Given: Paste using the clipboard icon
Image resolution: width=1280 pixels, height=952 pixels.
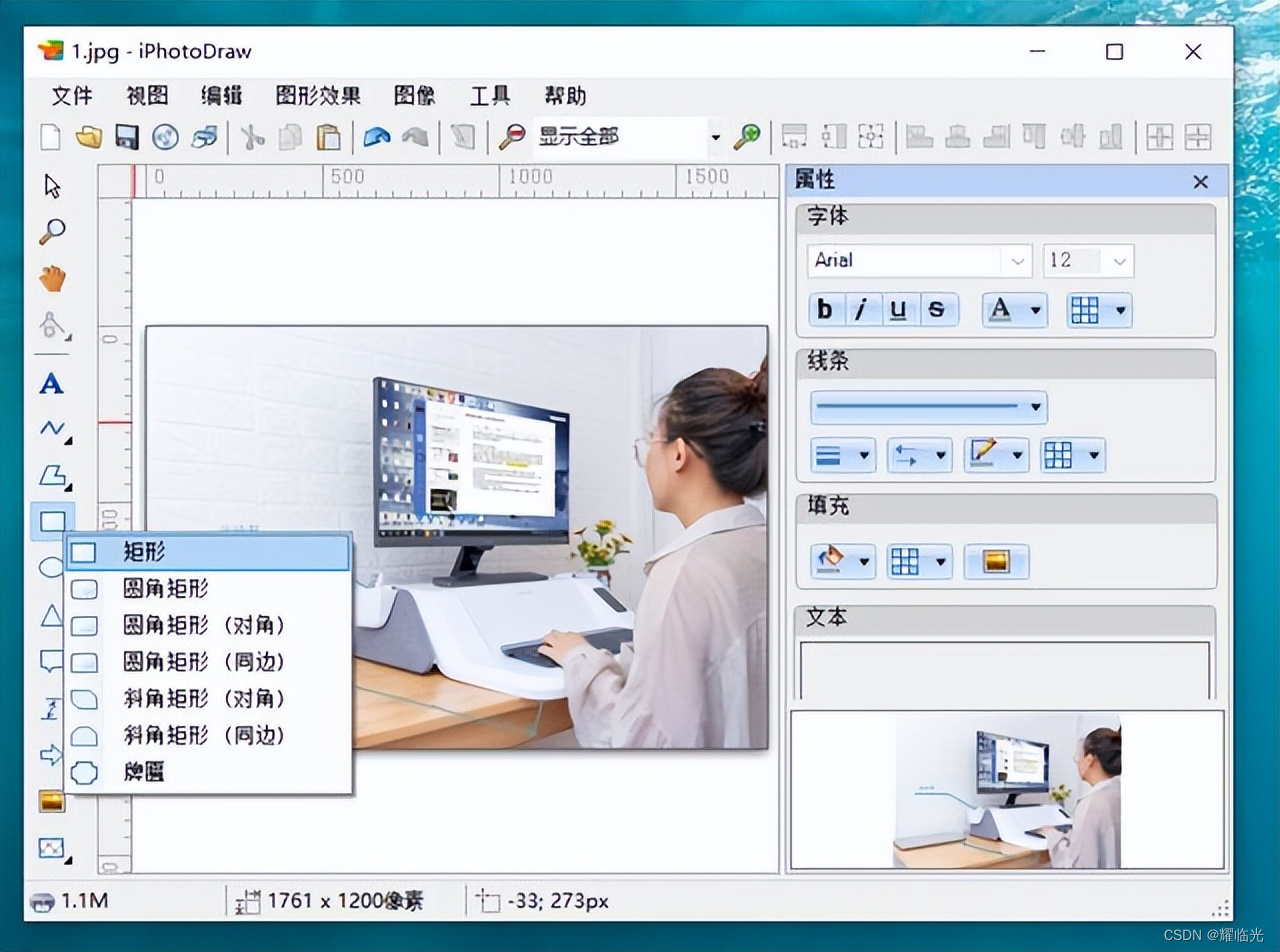Looking at the screenshot, I should [328, 137].
